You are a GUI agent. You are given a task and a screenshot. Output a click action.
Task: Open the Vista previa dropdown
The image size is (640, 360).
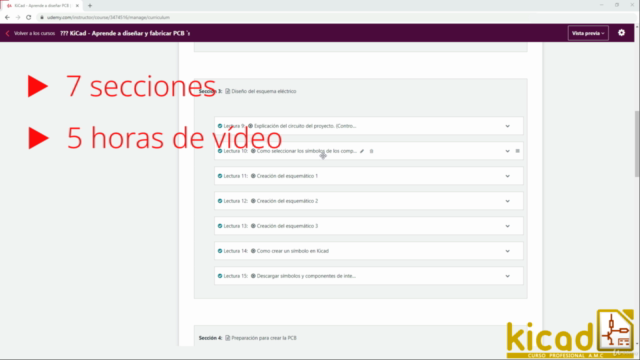tap(588, 33)
